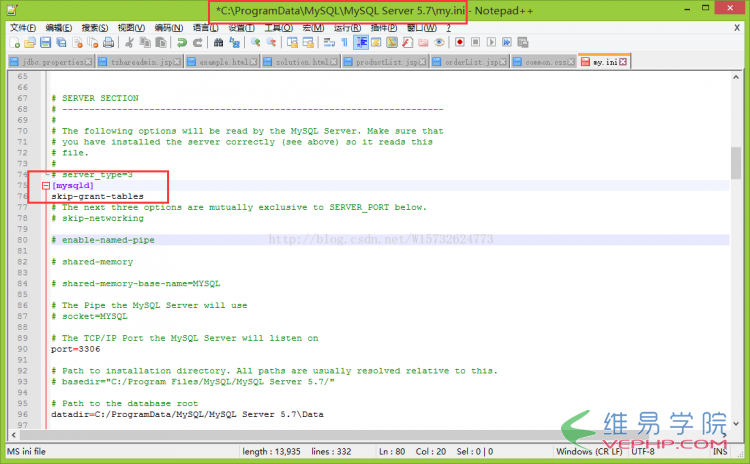
Task: Toggle show all characters pilcrow icon
Action: click(x=344, y=43)
